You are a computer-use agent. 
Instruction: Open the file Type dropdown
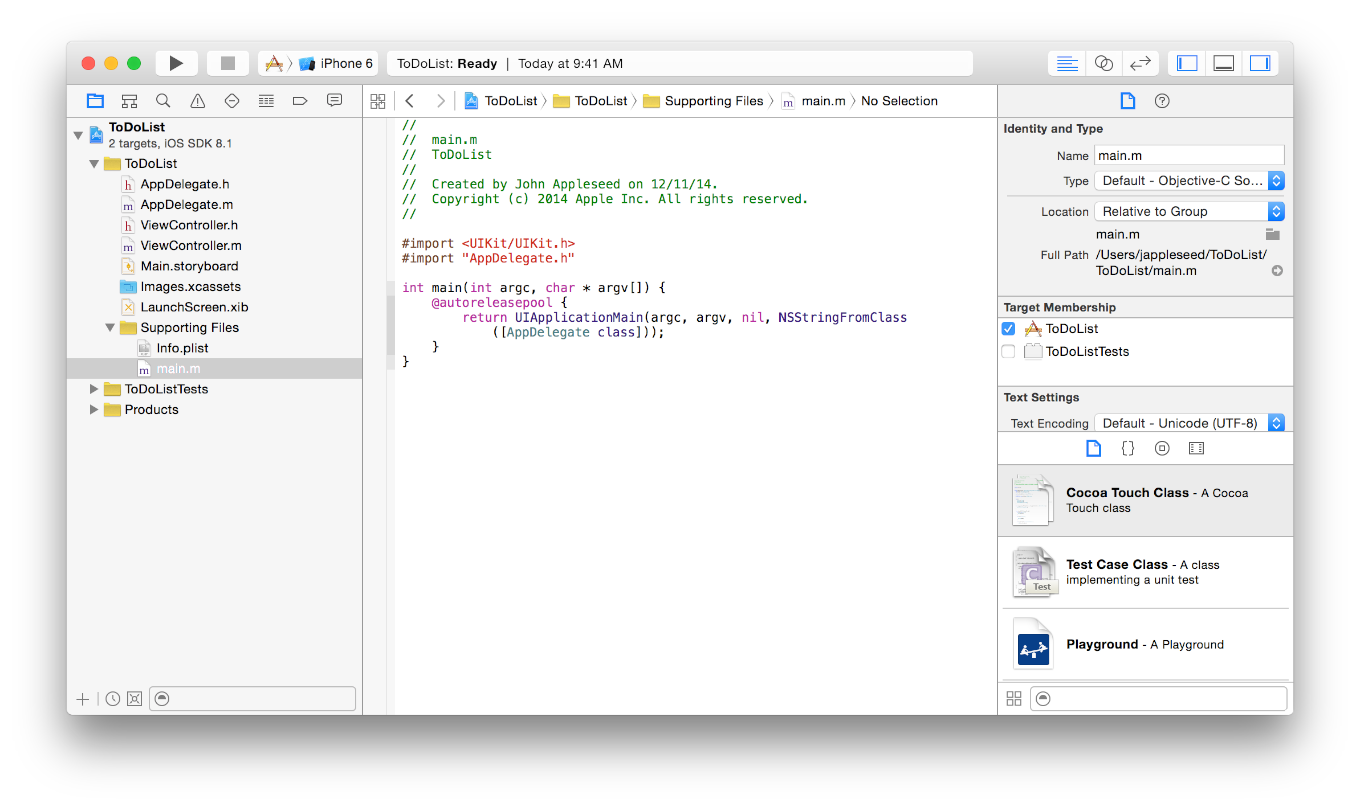(x=1190, y=181)
